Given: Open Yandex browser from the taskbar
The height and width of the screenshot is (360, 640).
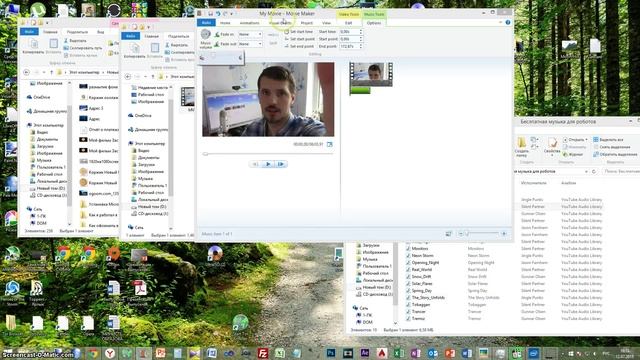Looking at the screenshot, I should (110, 353).
